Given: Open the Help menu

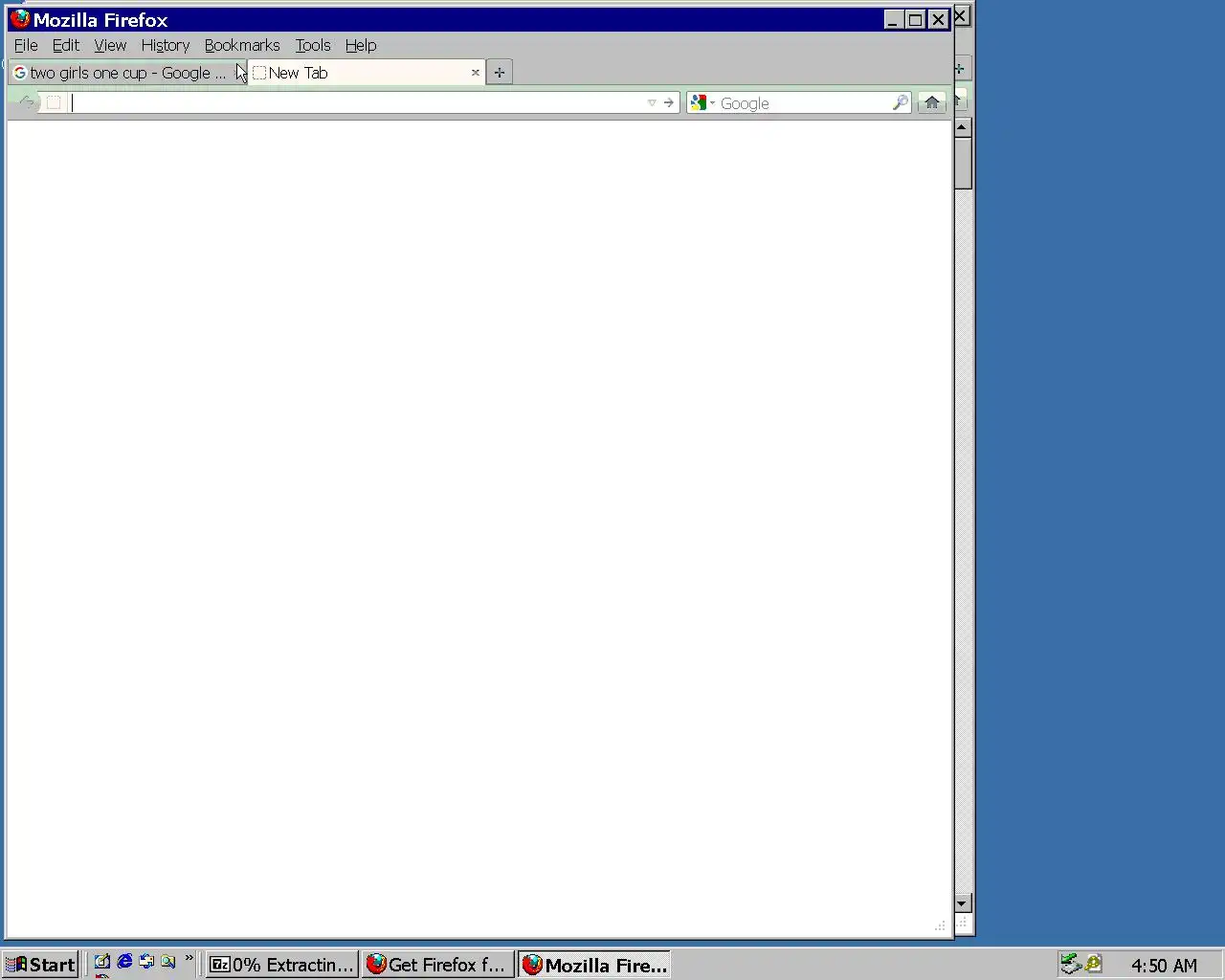Looking at the screenshot, I should click(361, 45).
